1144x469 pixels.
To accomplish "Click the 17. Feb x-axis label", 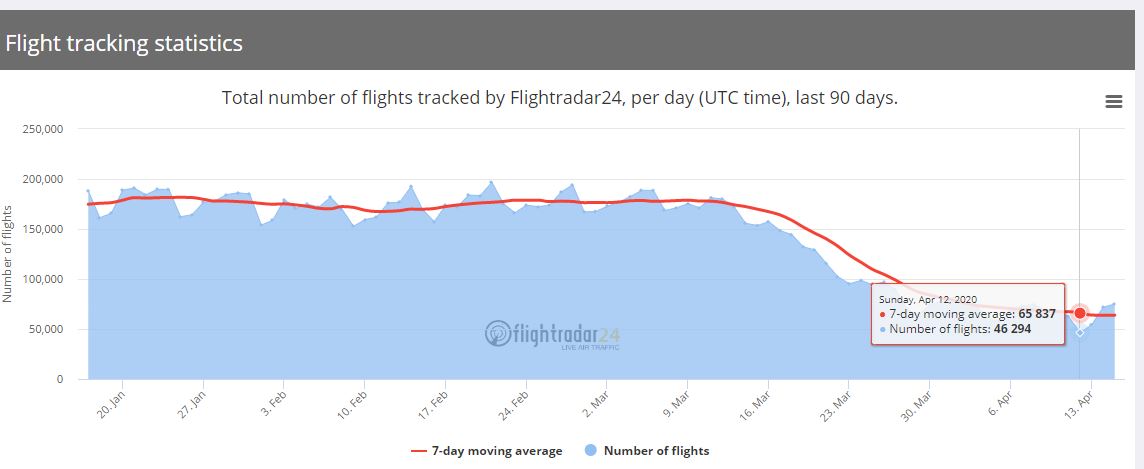I will [434, 400].
